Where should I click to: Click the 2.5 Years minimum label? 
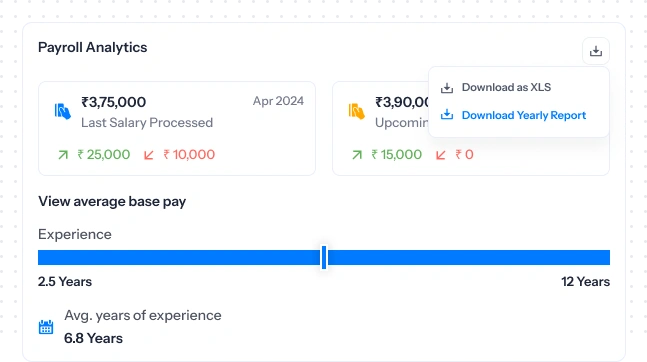[x=65, y=282]
